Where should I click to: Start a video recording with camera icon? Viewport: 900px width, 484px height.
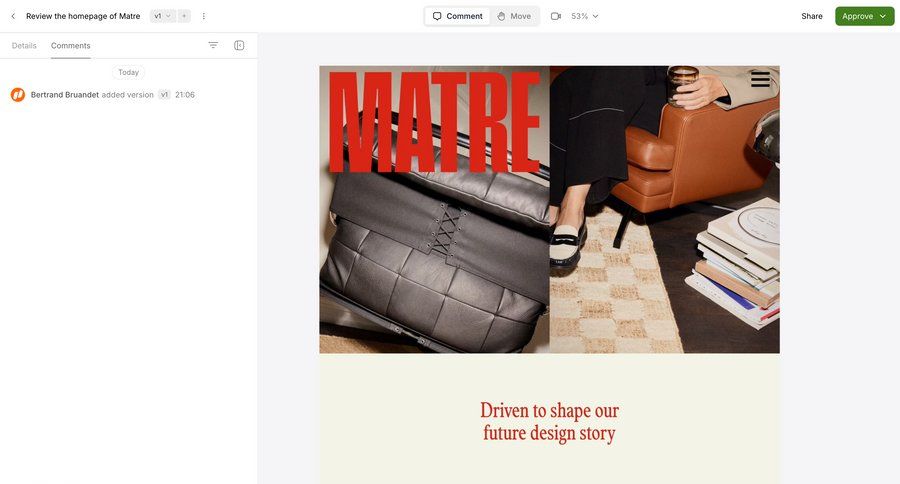(556, 16)
